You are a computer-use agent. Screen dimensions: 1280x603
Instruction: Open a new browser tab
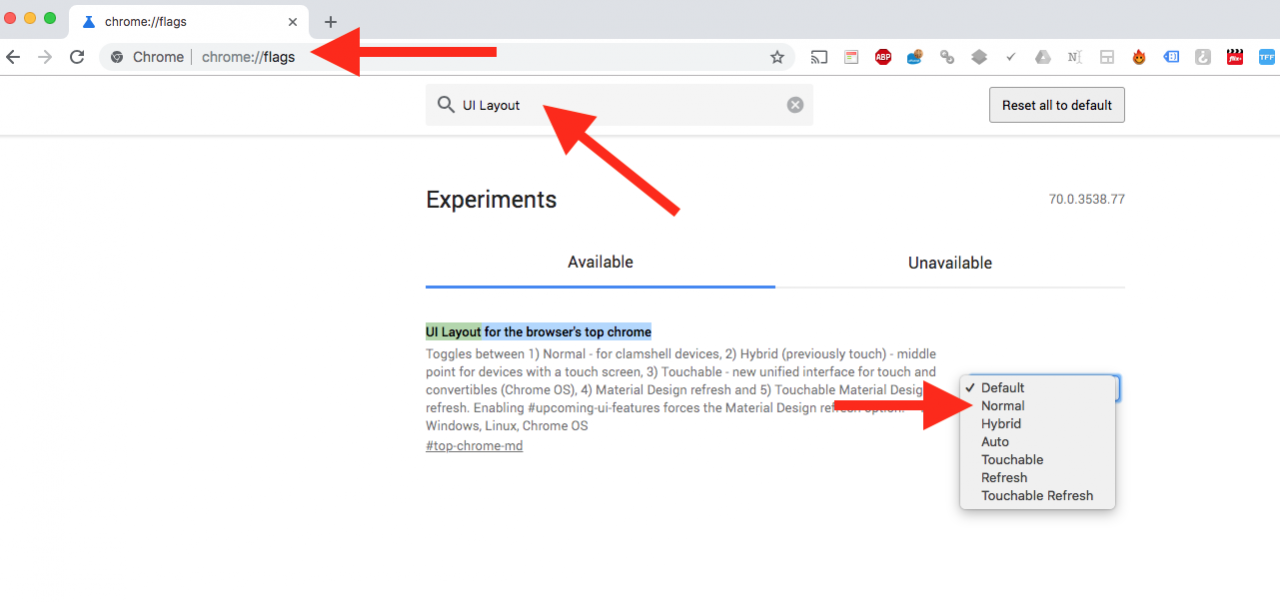coord(331,22)
